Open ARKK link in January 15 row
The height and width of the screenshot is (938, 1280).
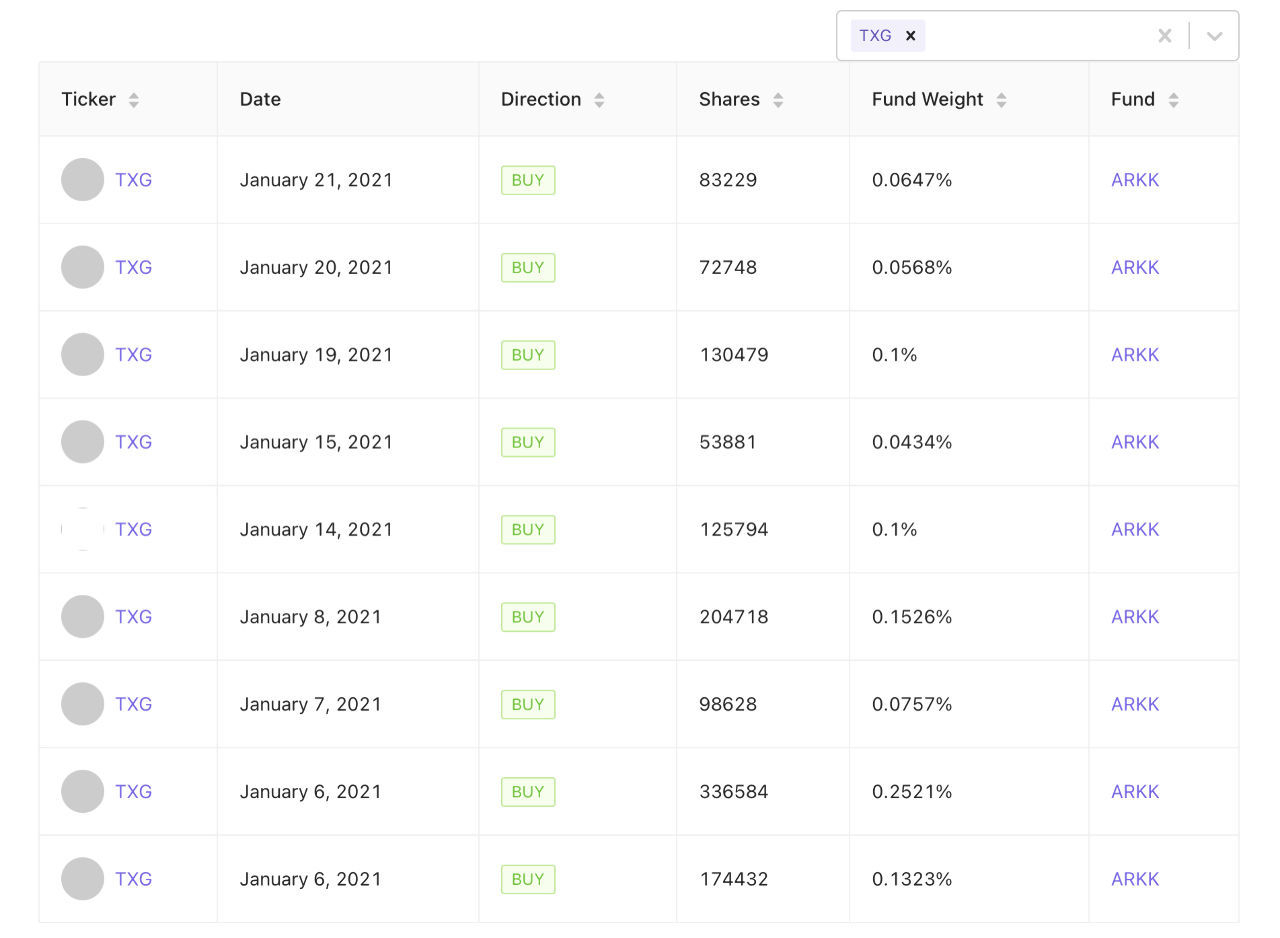coord(1135,442)
